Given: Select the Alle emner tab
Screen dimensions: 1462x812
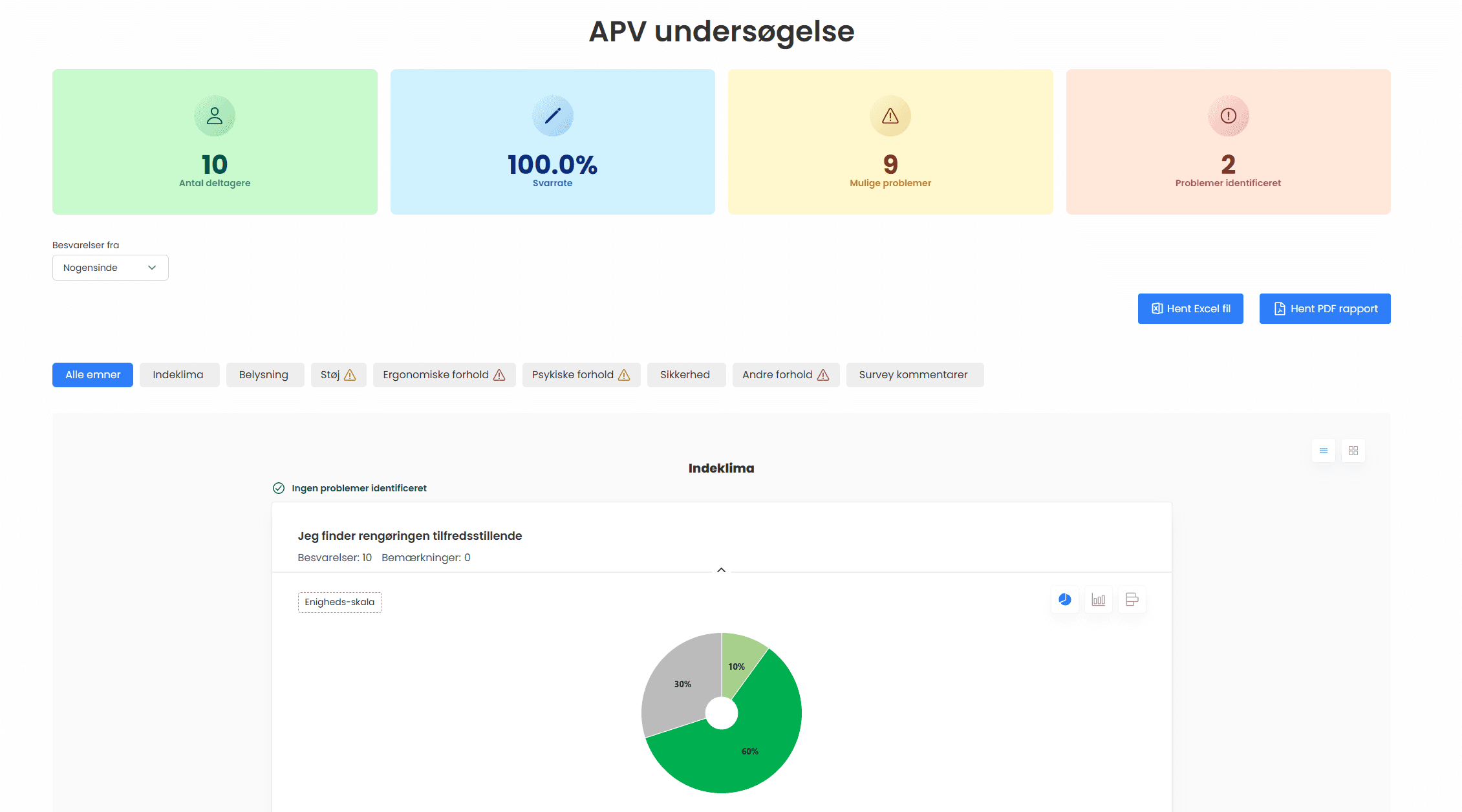Looking at the screenshot, I should click(92, 375).
